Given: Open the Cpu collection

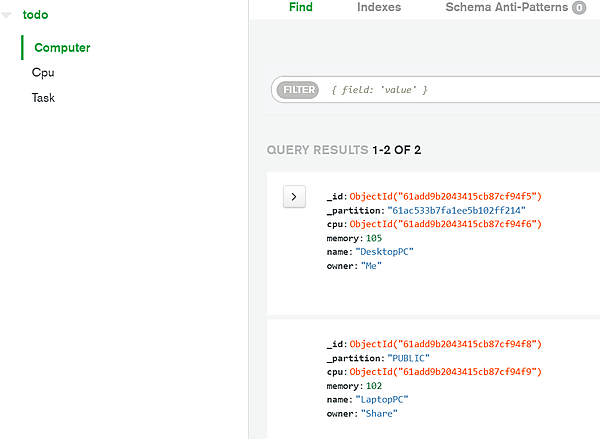Looking at the screenshot, I should click(43, 73).
